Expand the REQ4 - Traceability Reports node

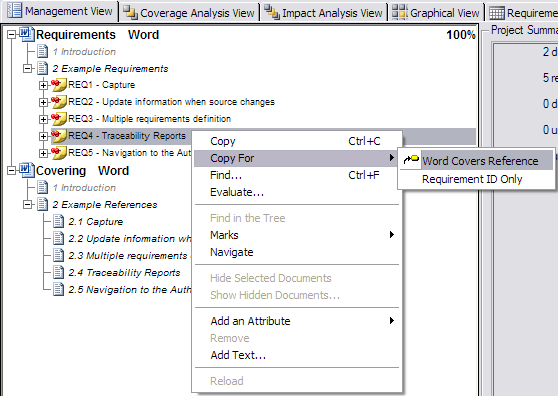[x=43, y=136]
